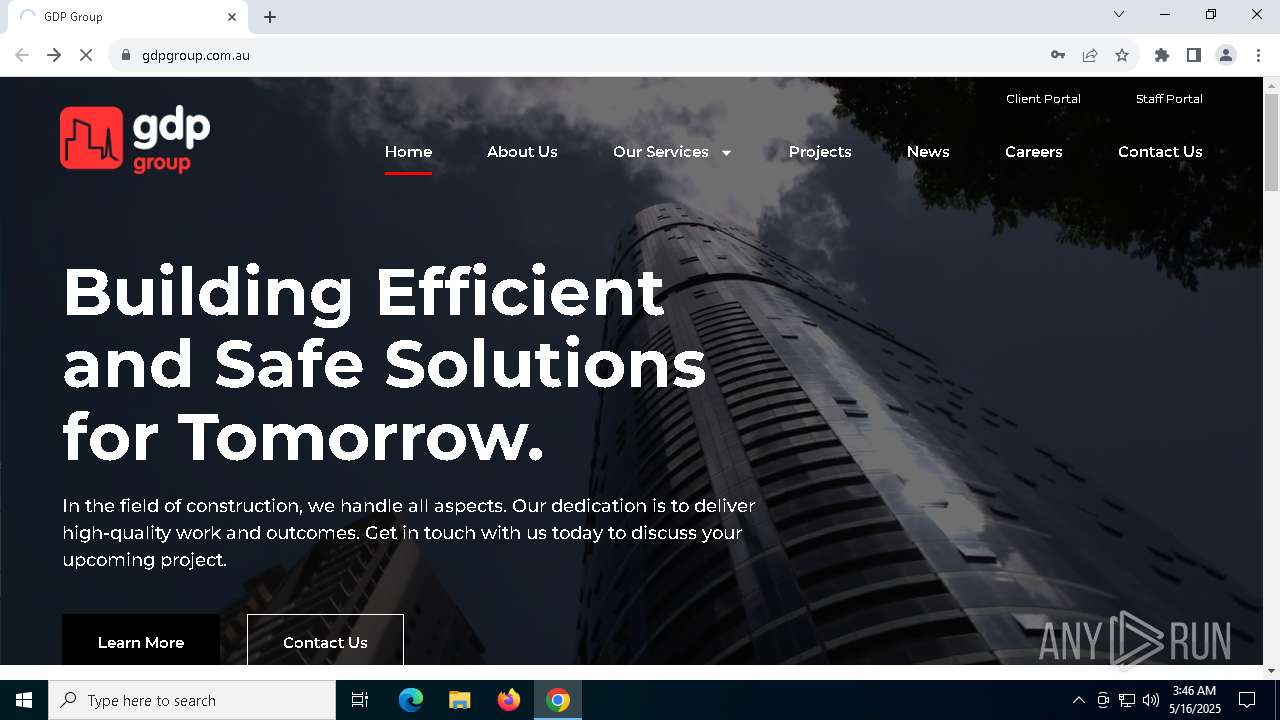
Task: Bookmark this tab with star
Action: pos(1122,55)
